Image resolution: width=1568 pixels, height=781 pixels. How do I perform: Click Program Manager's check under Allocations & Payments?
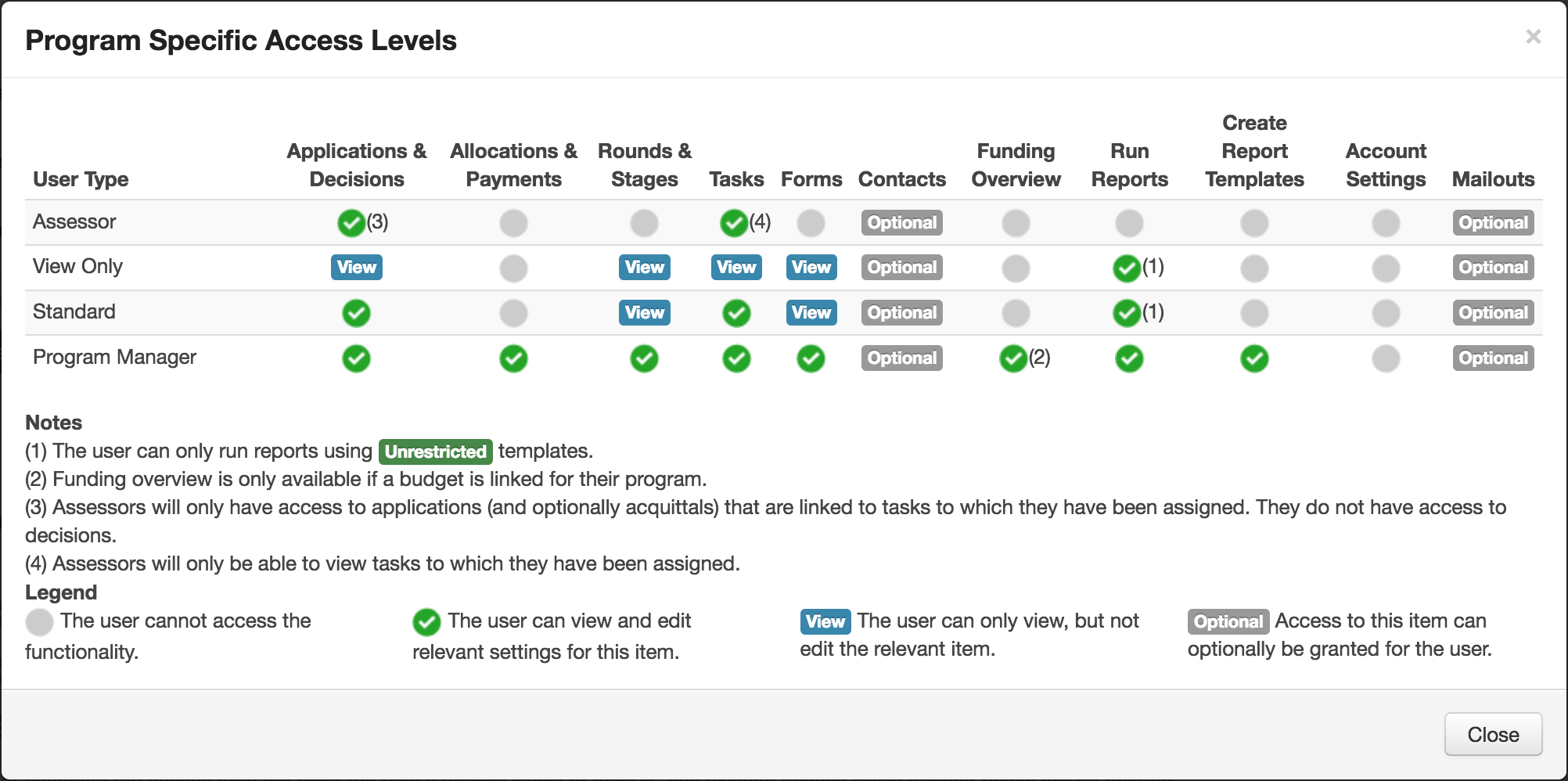[x=513, y=359]
